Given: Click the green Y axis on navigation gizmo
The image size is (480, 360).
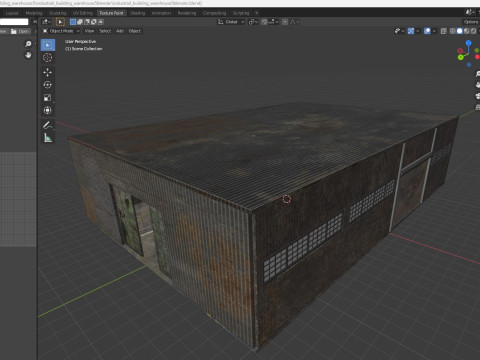Looking at the screenshot, I should (461, 57).
